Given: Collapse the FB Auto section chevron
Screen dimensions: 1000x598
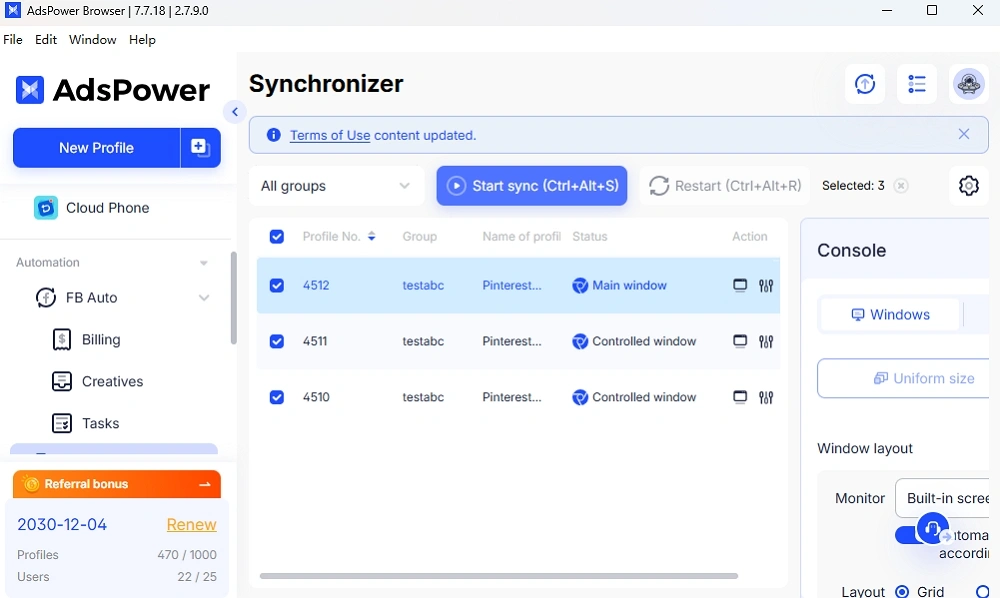Looking at the screenshot, I should pyautogui.click(x=204, y=298).
